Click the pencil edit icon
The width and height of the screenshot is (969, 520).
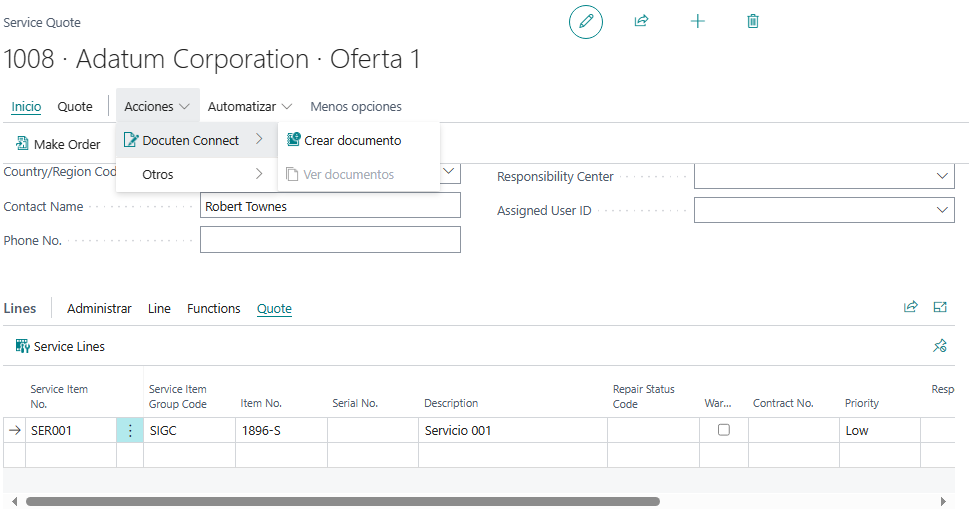coord(586,21)
